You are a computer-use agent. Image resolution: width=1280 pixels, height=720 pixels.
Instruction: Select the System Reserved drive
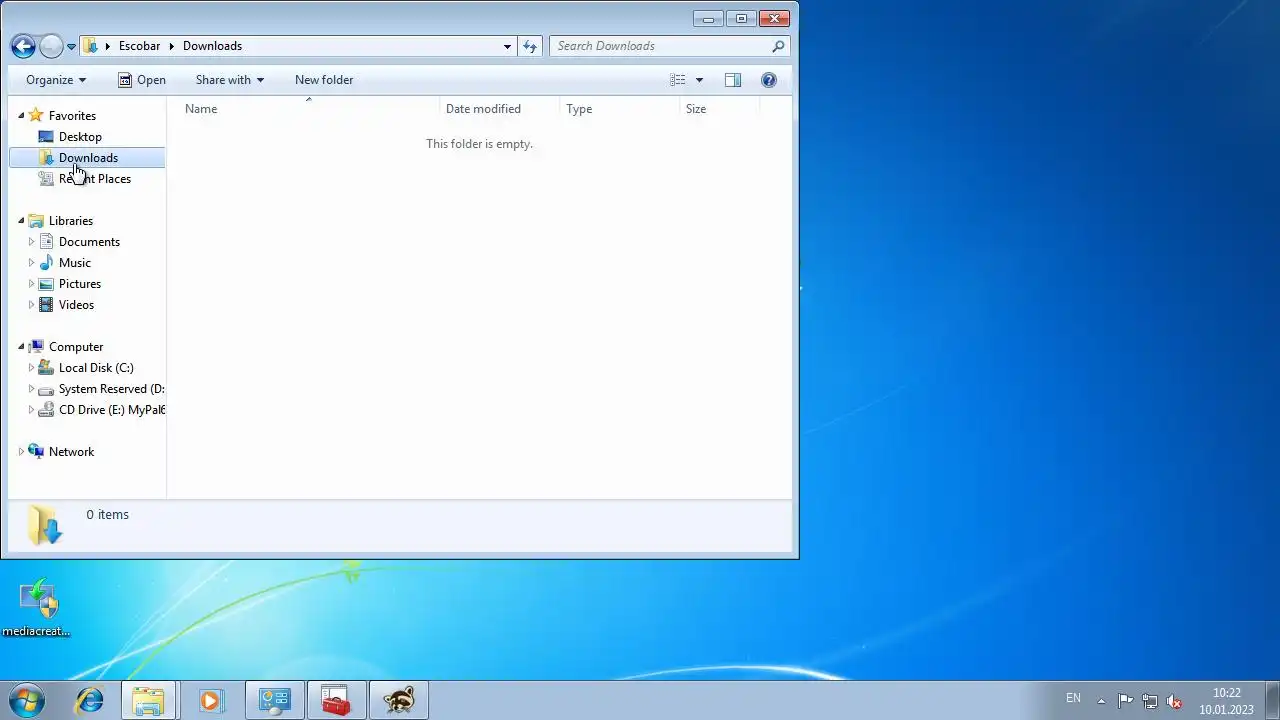click(x=111, y=389)
